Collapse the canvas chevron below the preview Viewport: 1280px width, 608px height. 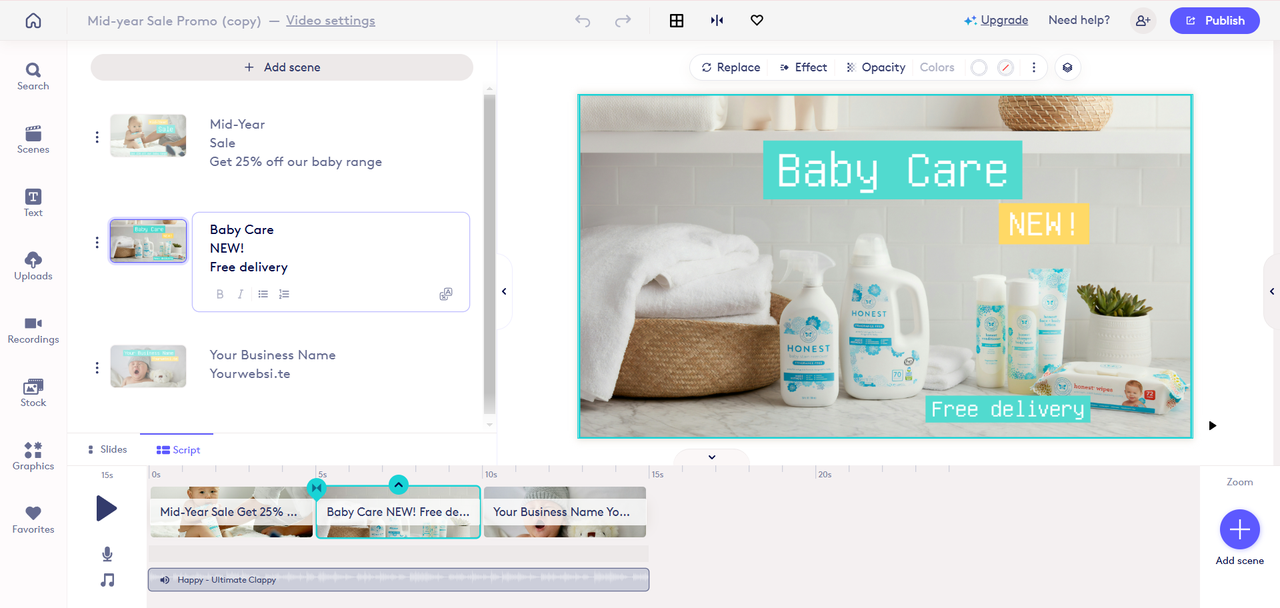tap(712, 457)
